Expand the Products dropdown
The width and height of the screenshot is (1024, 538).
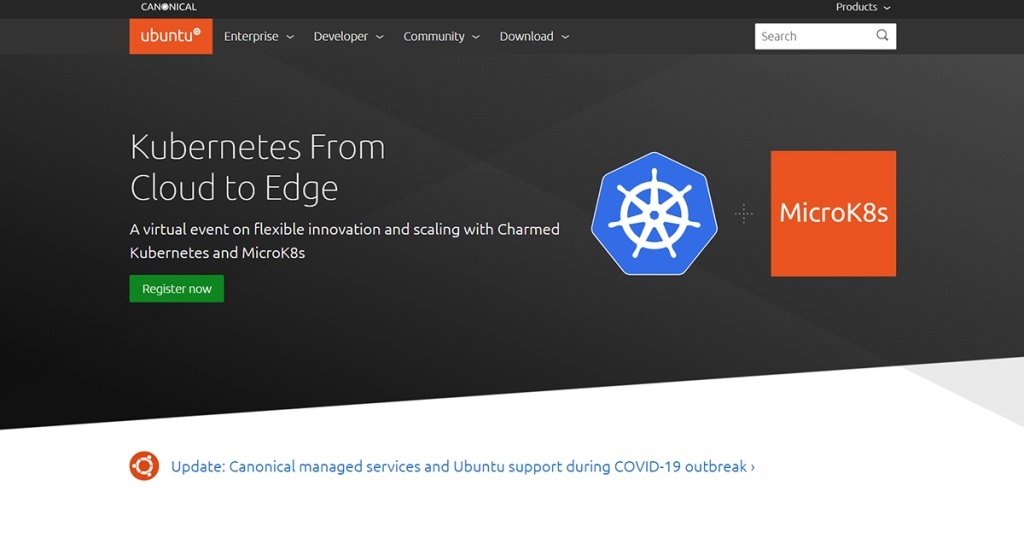click(x=862, y=7)
